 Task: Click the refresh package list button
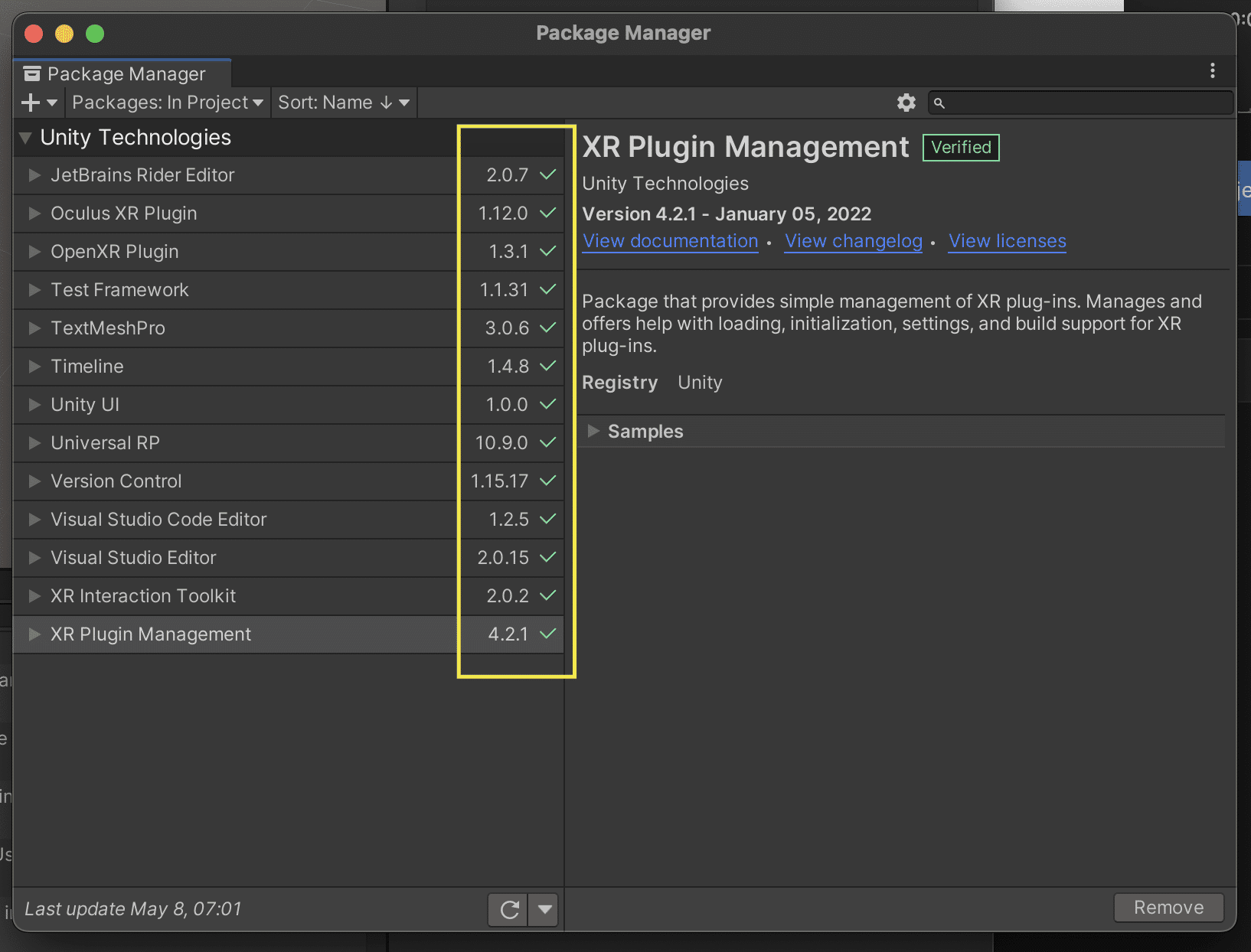(508, 909)
